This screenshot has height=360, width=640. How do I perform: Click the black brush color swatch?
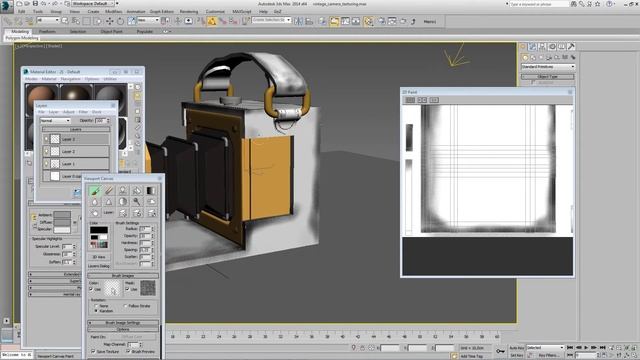pos(99,230)
